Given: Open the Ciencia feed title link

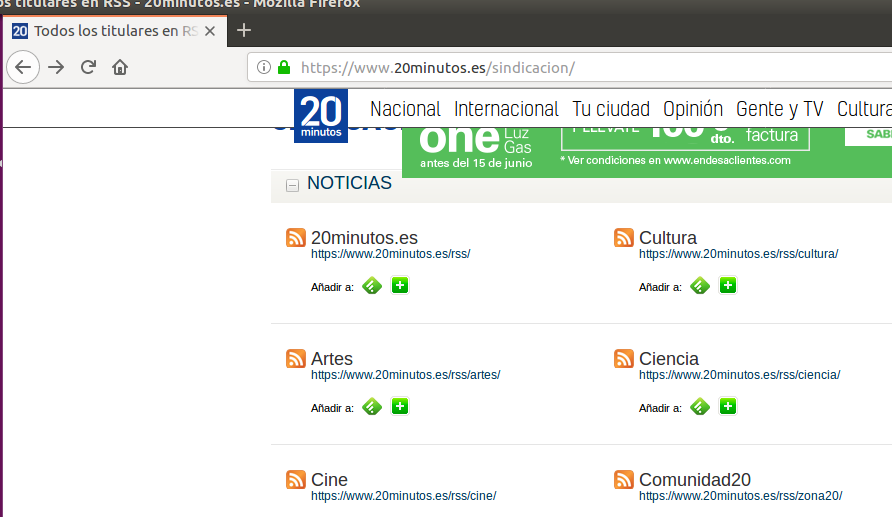Looking at the screenshot, I should click(x=668, y=358).
